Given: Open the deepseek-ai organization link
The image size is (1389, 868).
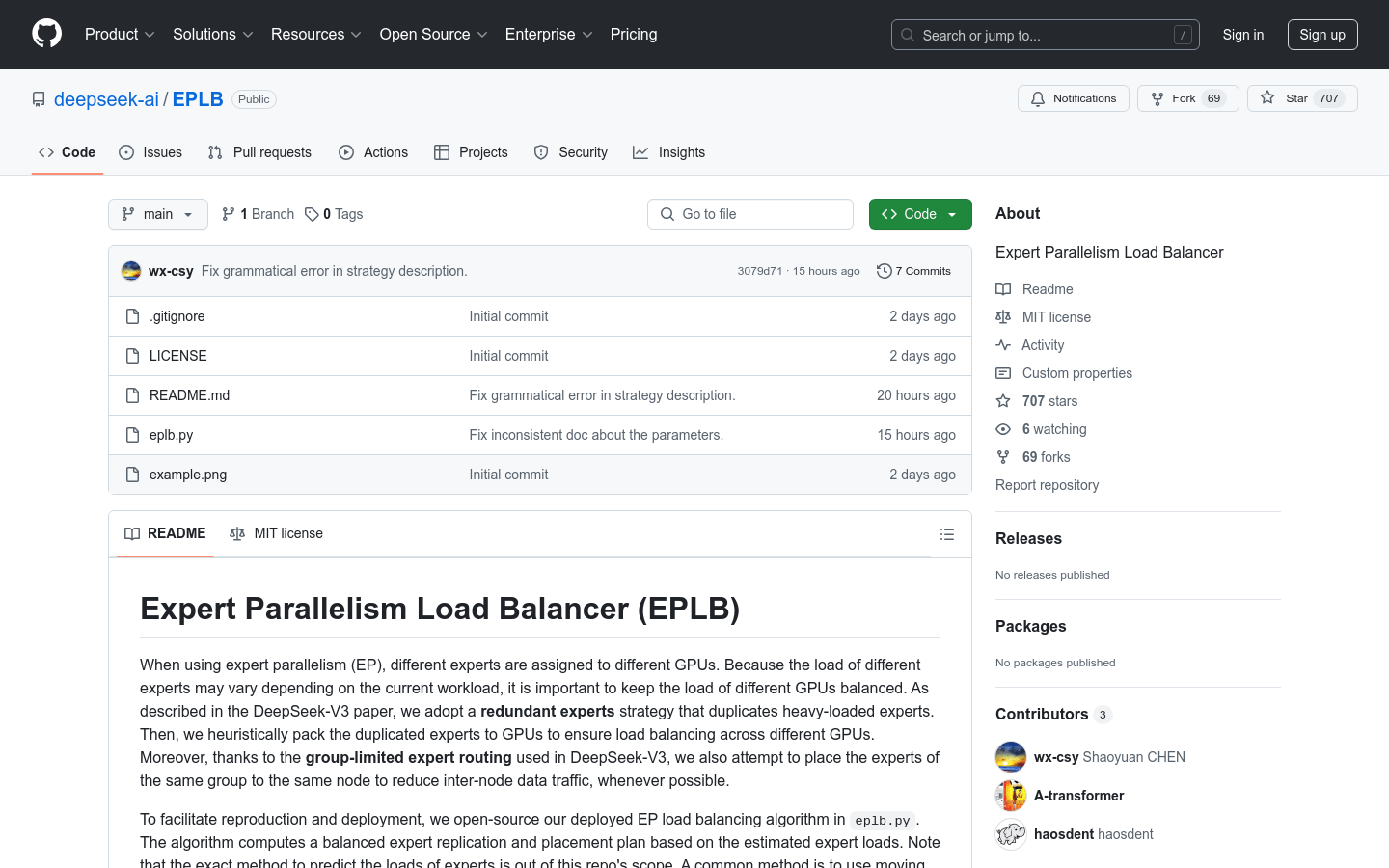Looking at the screenshot, I should coord(106,99).
